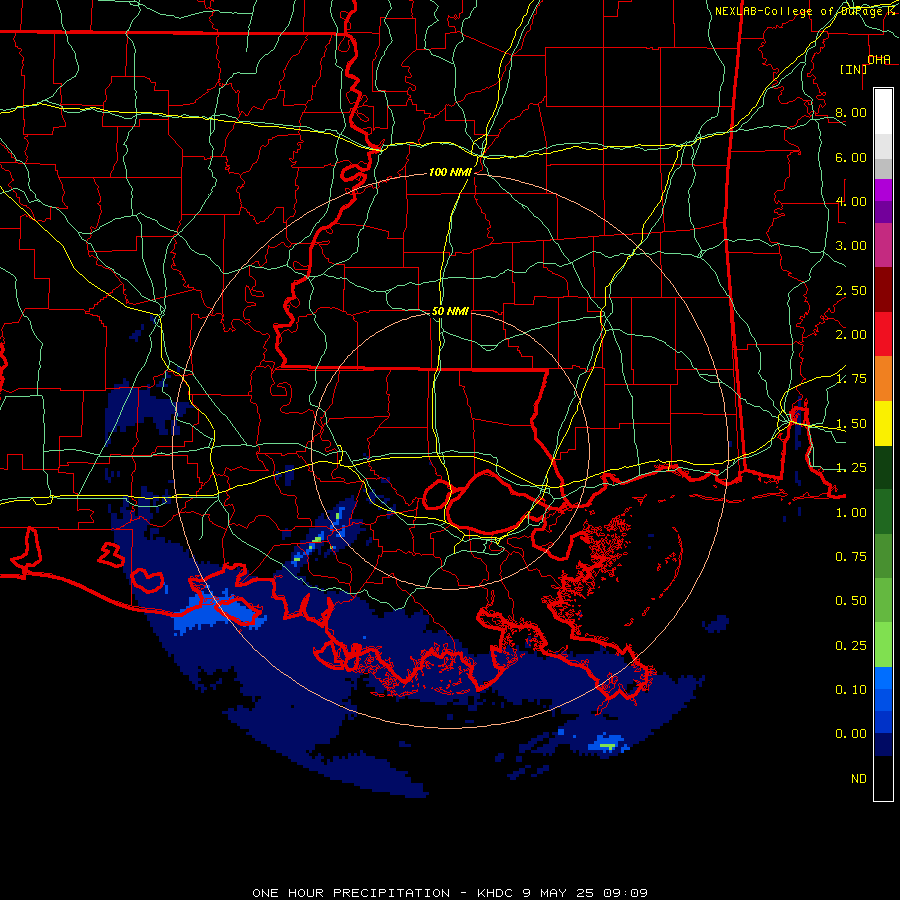
Task: Select the pink legend swatch near 3.00
Action: (x=883, y=246)
